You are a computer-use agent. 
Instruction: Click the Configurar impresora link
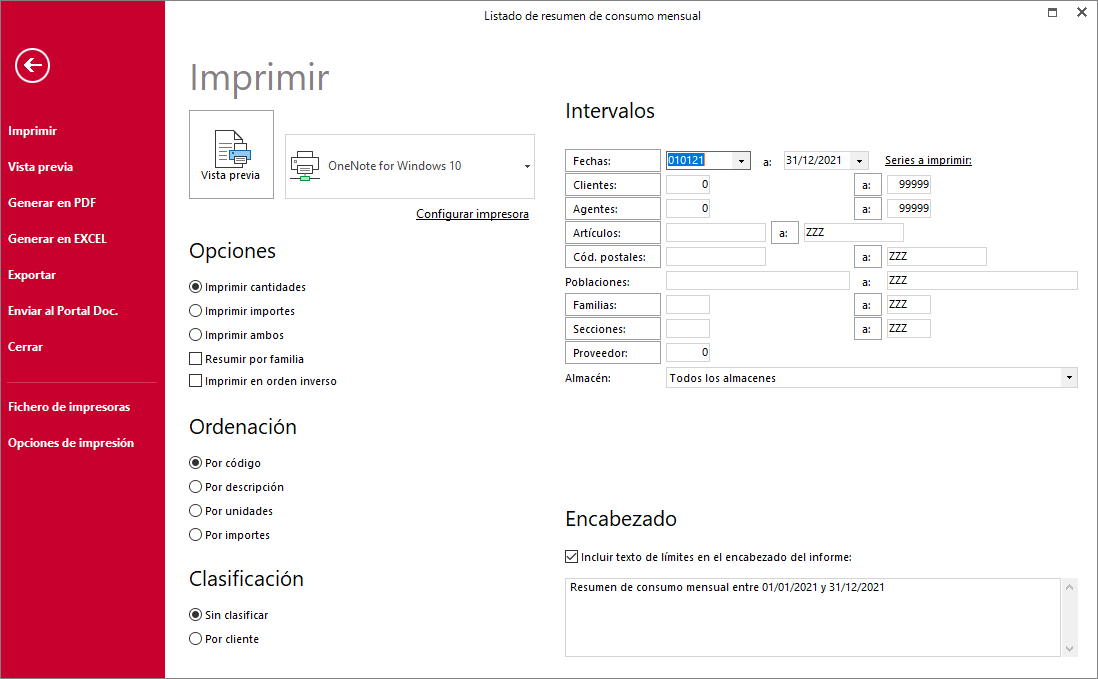click(x=472, y=214)
